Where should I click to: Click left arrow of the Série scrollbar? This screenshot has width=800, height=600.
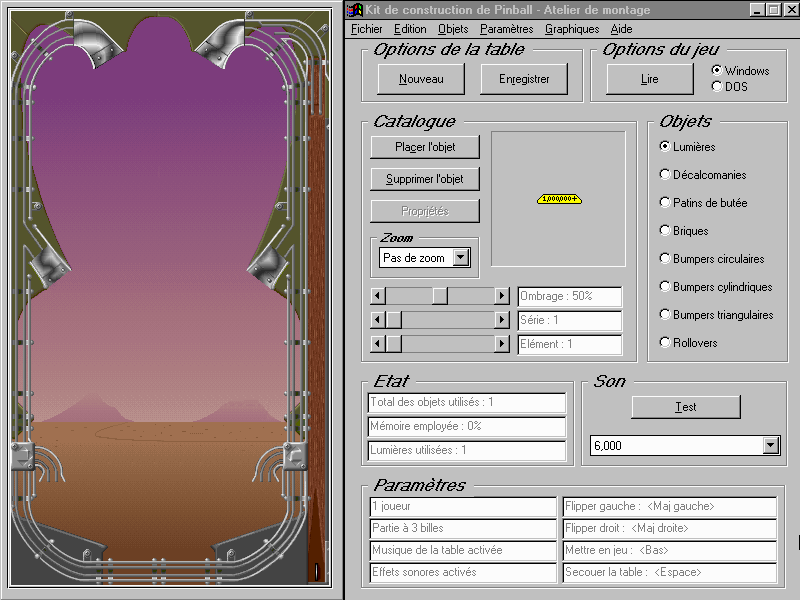coord(377,320)
